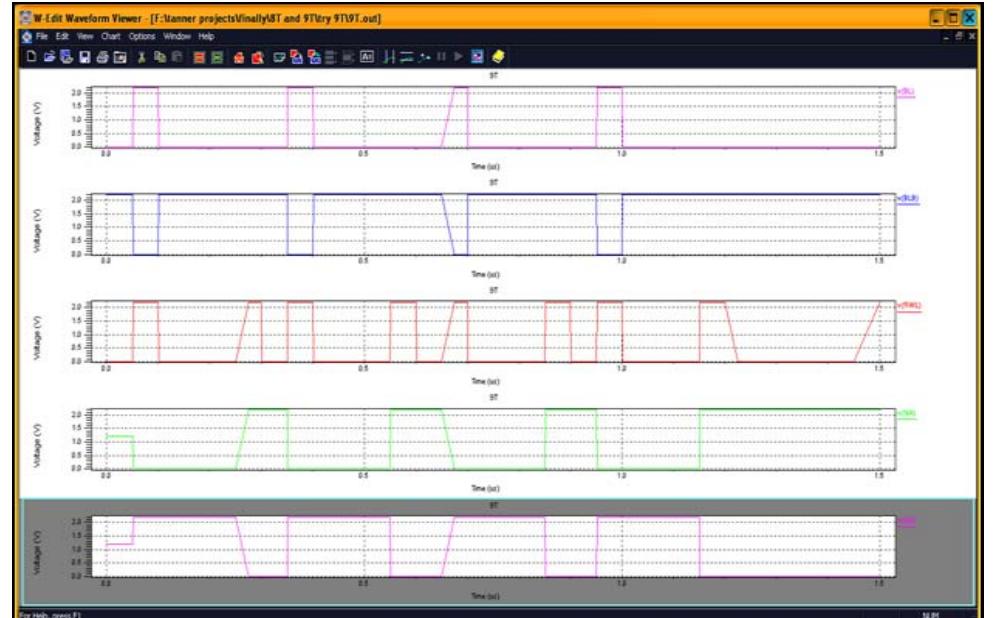Open the Options menu

click(141, 37)
